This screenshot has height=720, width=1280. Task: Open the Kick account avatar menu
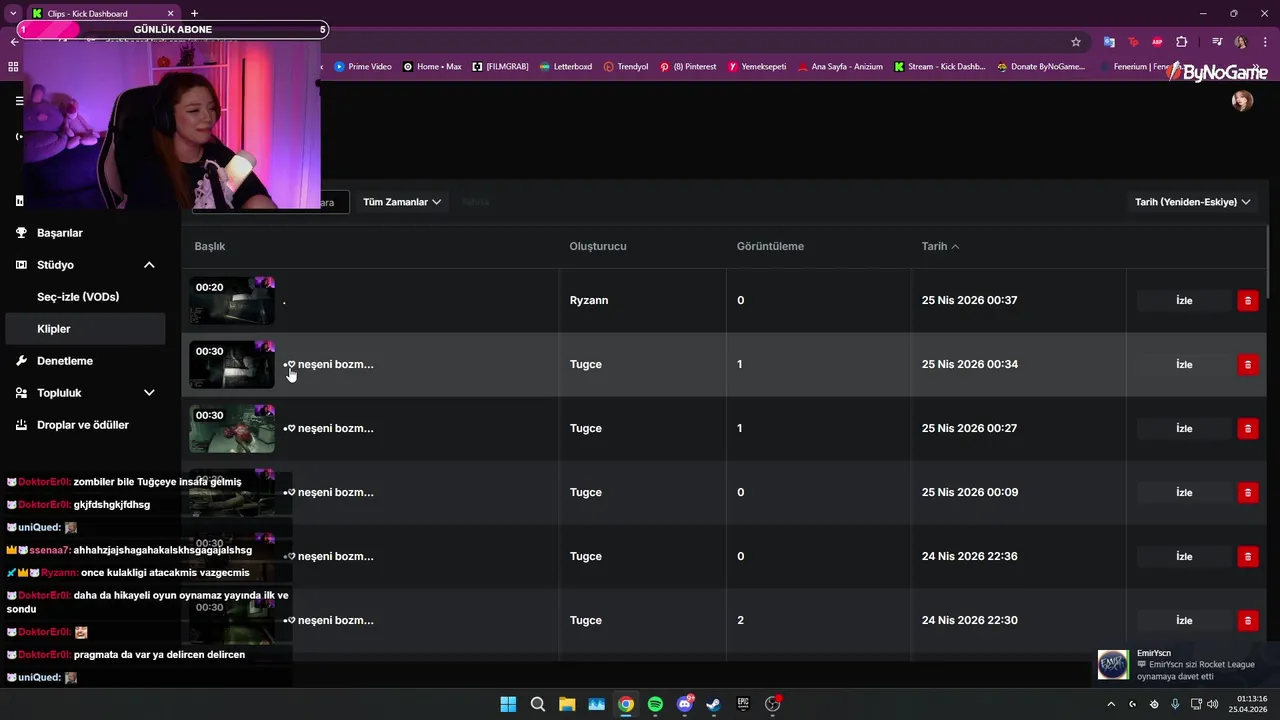click(1243, 101)
